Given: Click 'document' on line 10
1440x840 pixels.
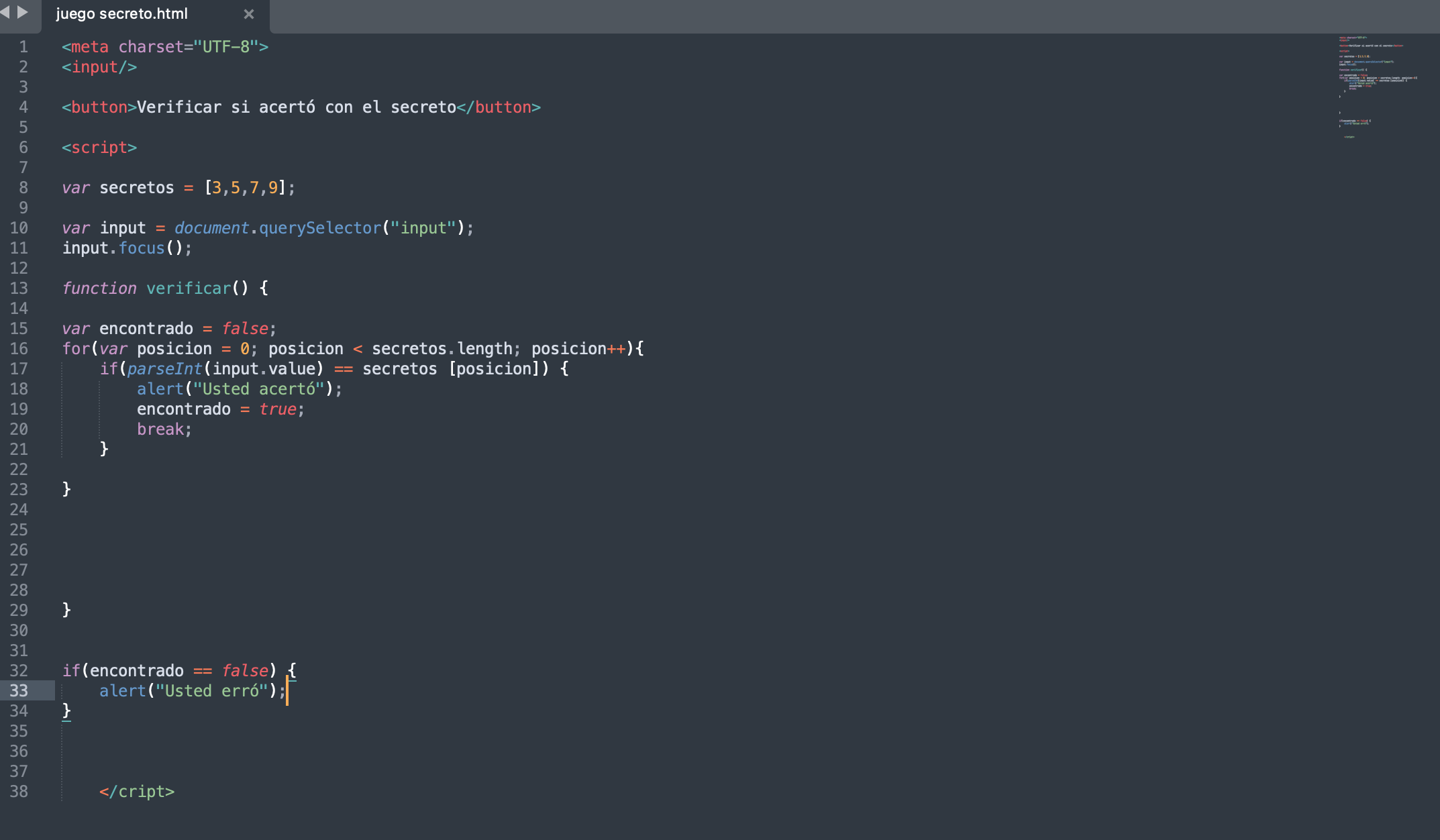Looking at the screenshot, I should click(x=212, y=228).
